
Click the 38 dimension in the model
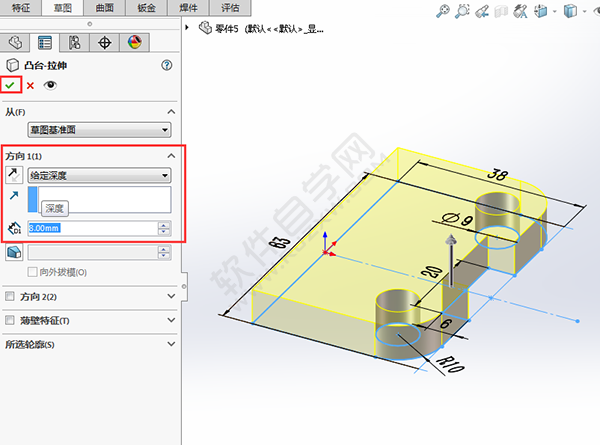pos(497,175)
